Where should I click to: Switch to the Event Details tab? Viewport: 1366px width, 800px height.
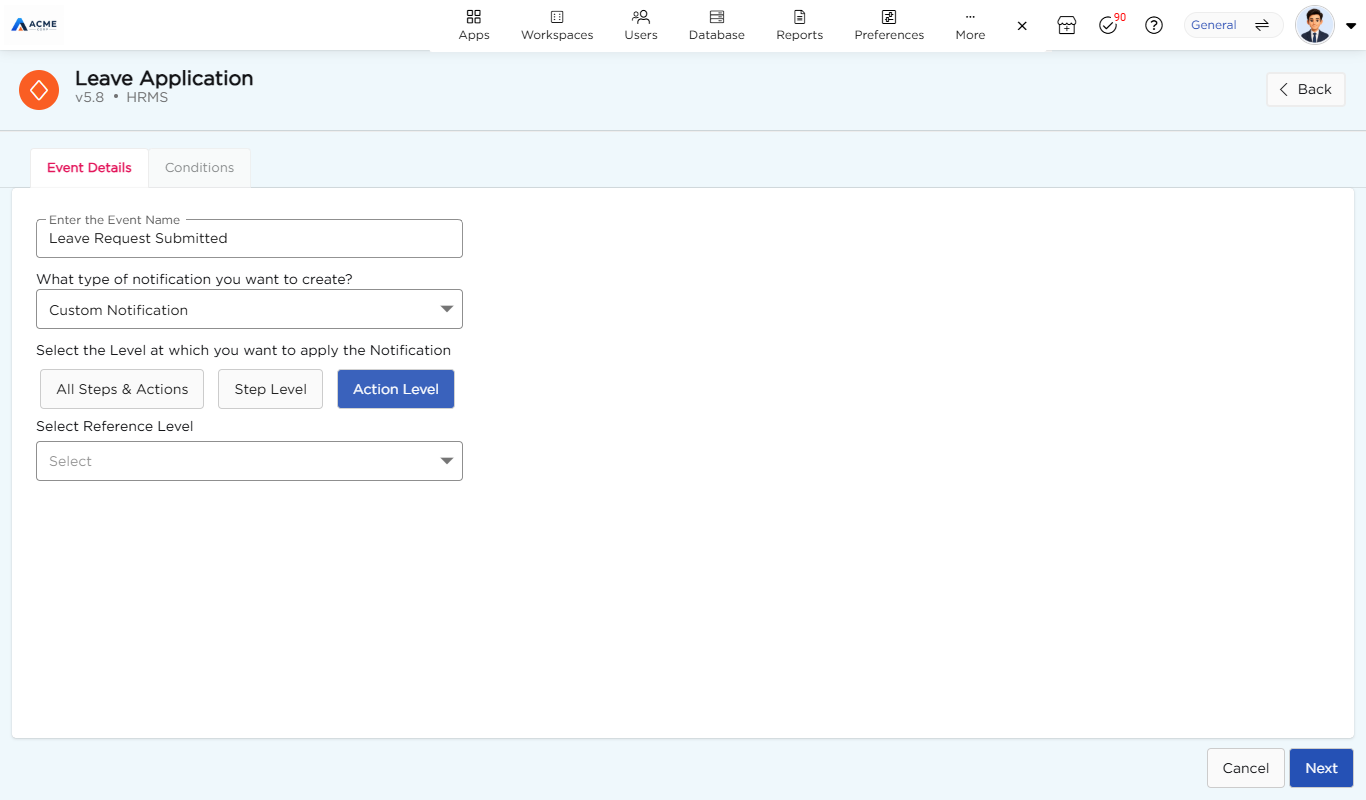click(x=89, y=168)
